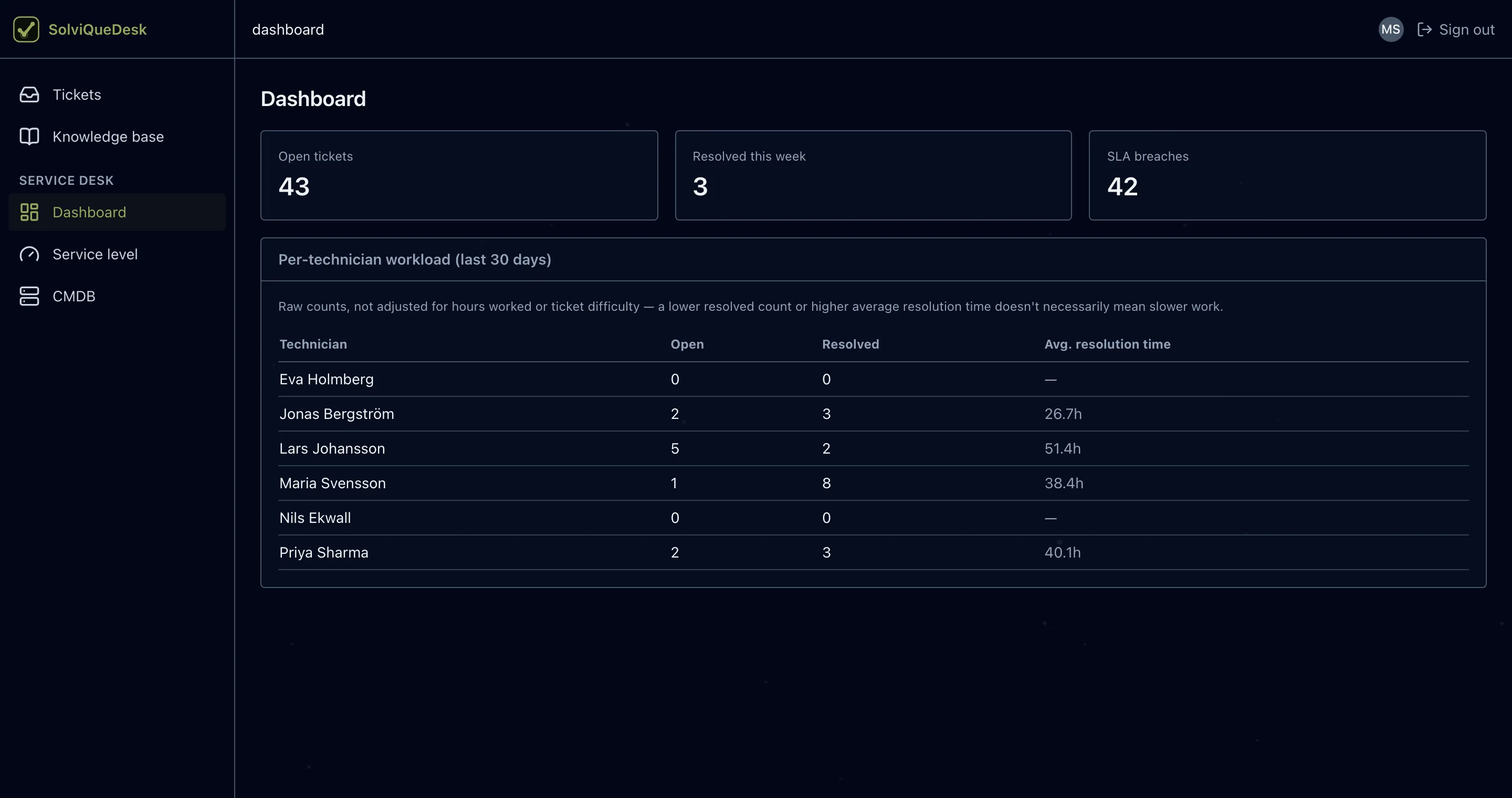Click the raw counts disclaimer note

point(750,307)
